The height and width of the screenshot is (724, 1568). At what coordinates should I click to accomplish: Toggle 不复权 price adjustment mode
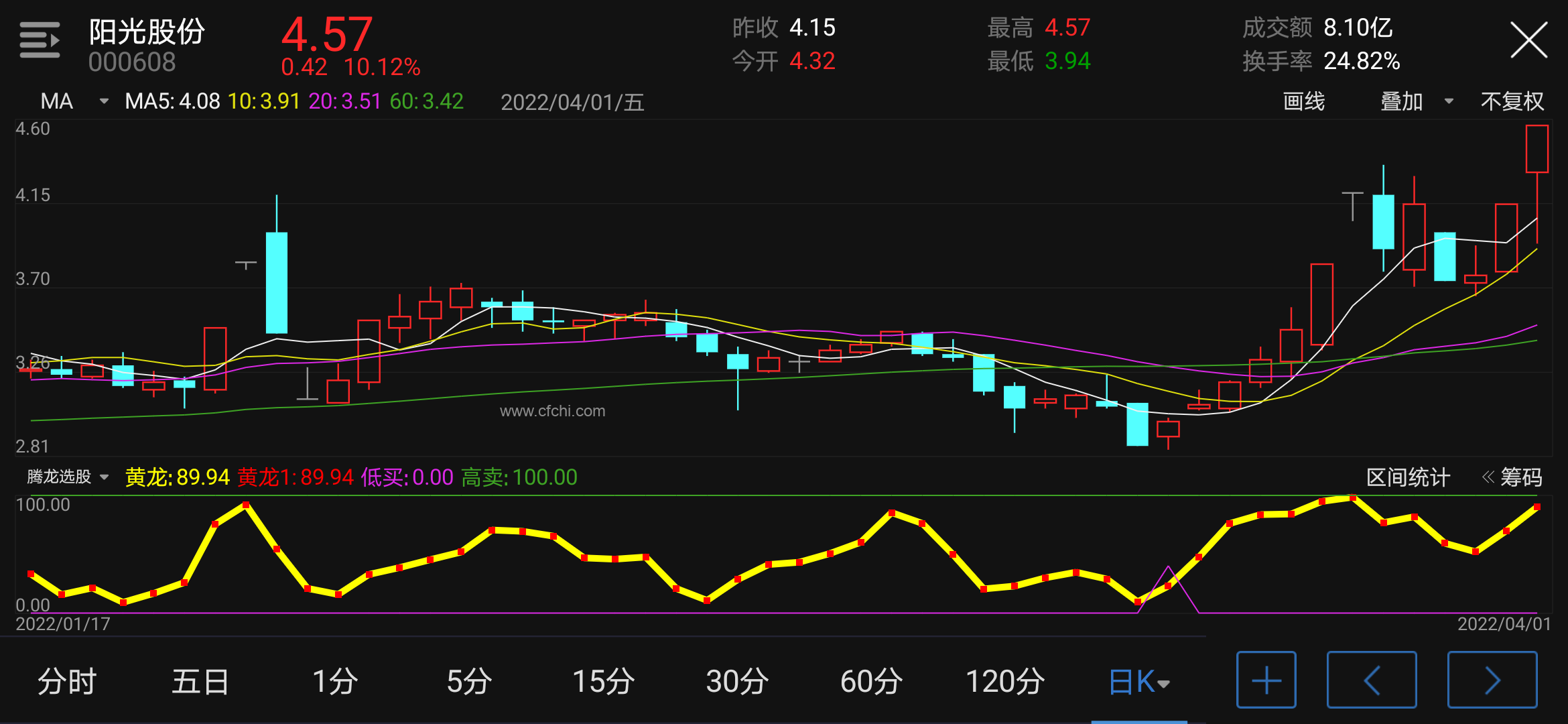click(x=1512, y=101)
